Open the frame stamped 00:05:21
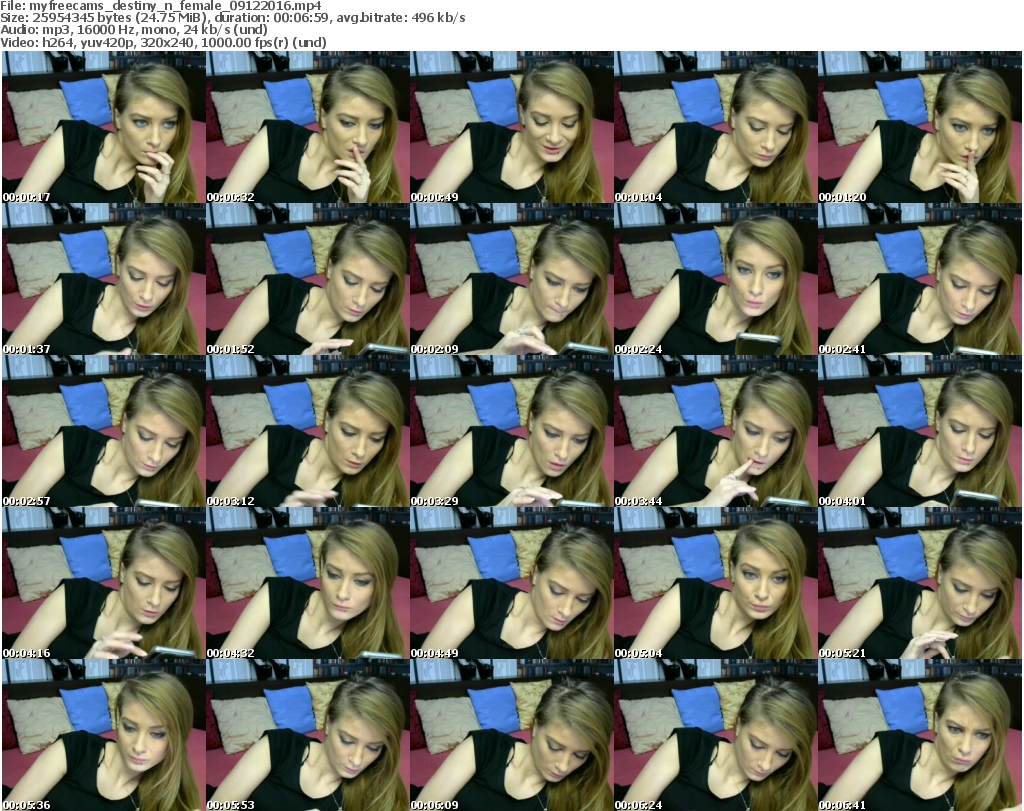The height and width of the screenshot is (811, 1024). coord(918,583)
